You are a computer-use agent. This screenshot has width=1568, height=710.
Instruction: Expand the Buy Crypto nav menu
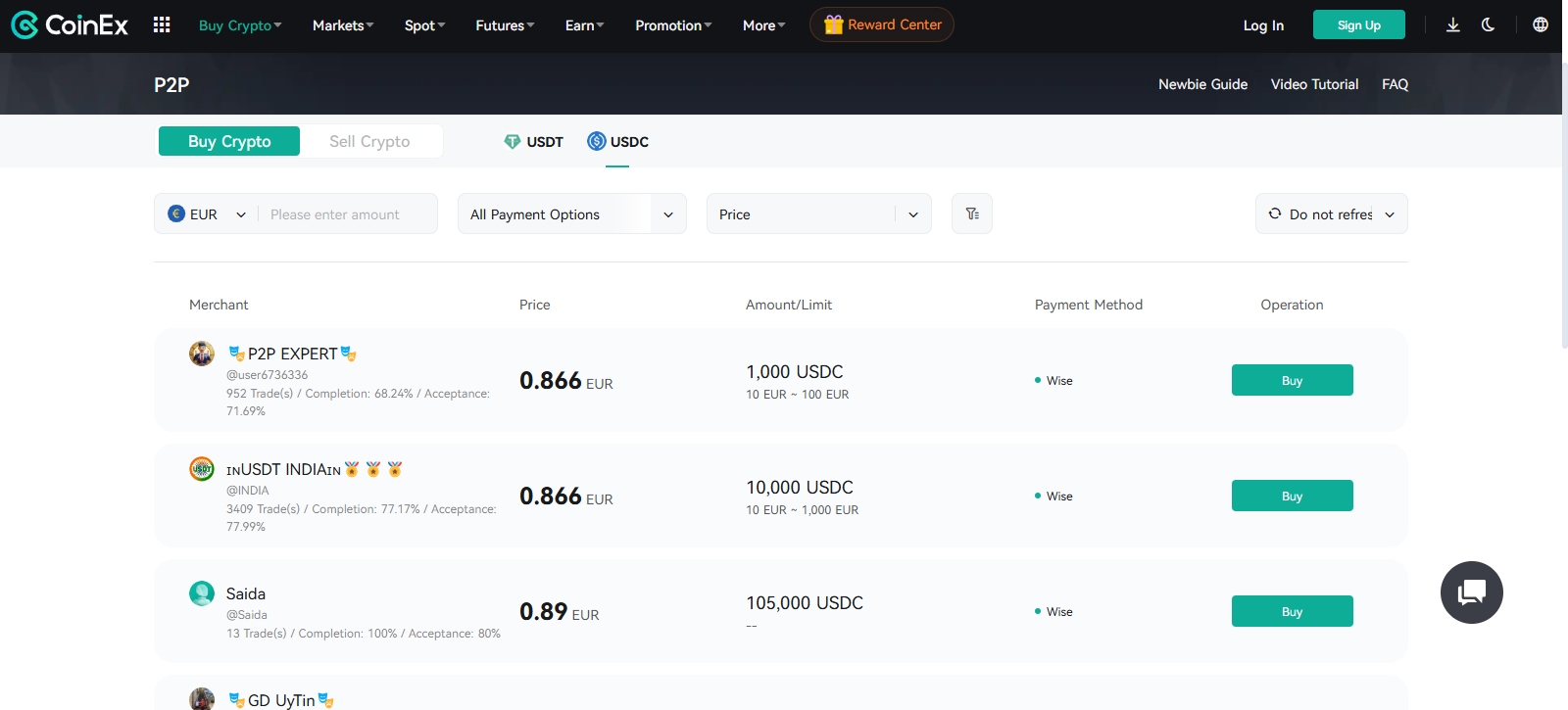tap(240, 25)
